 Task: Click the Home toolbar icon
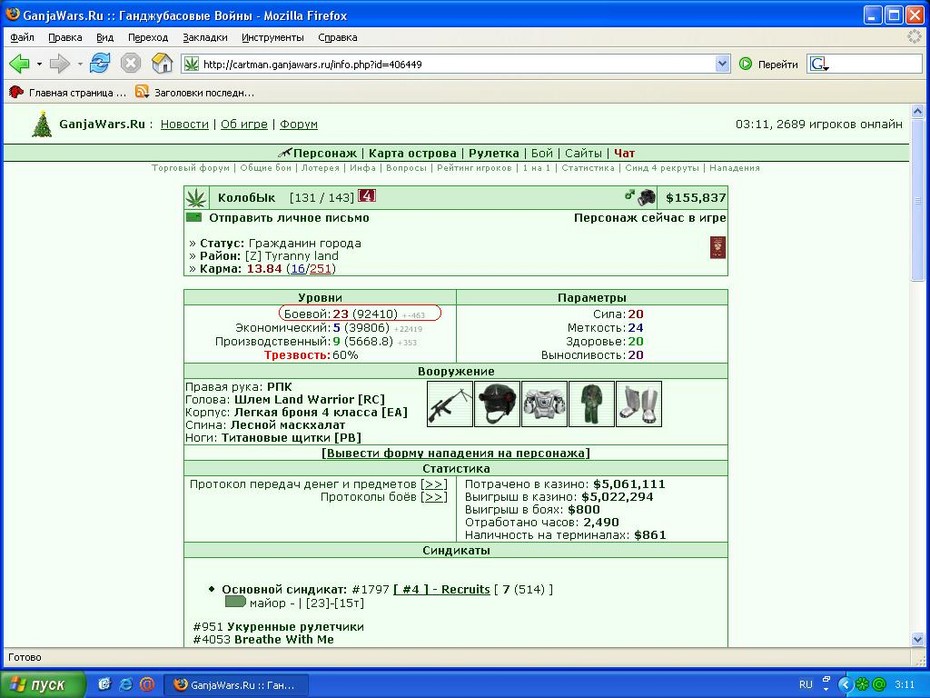[162, 63]
